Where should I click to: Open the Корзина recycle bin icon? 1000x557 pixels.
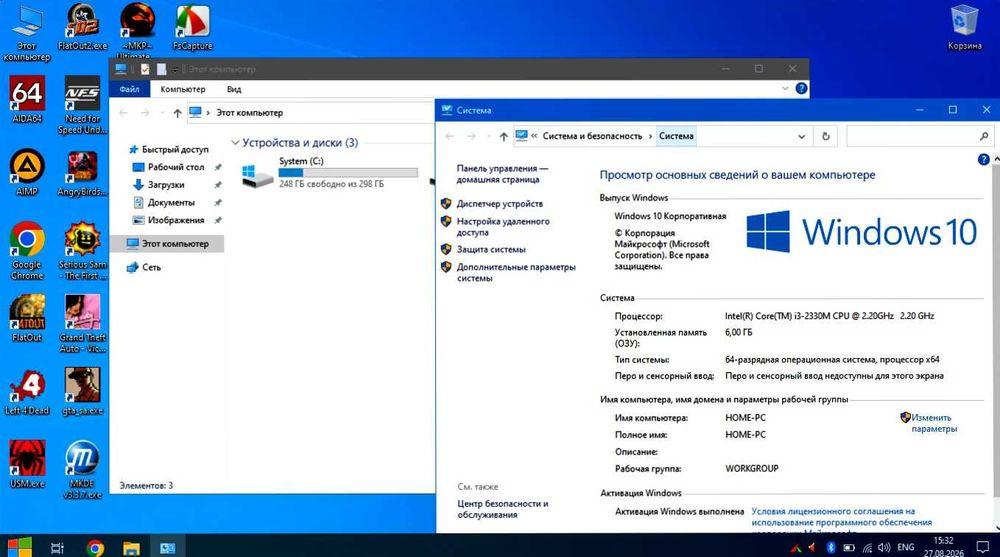coord(964,28)
